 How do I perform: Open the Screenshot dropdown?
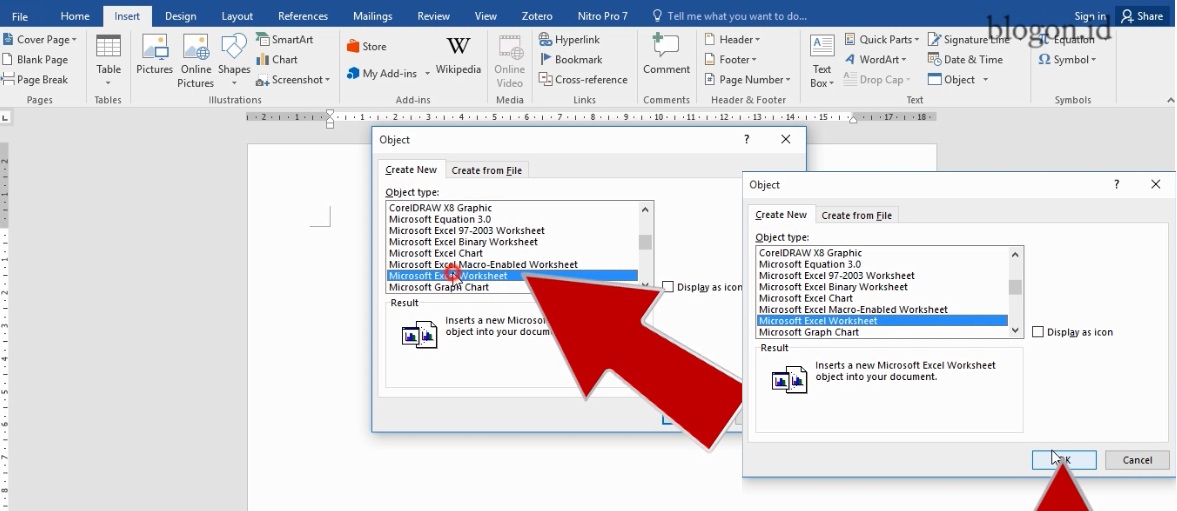[x=293, y=80]
